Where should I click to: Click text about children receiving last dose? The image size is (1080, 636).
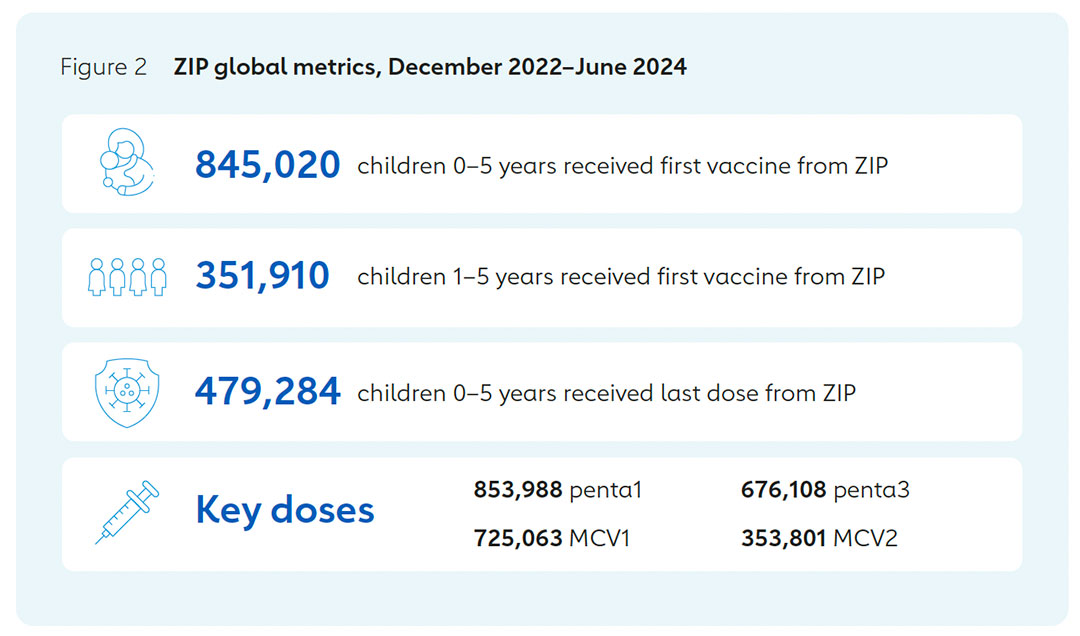[x=606, y=392]
